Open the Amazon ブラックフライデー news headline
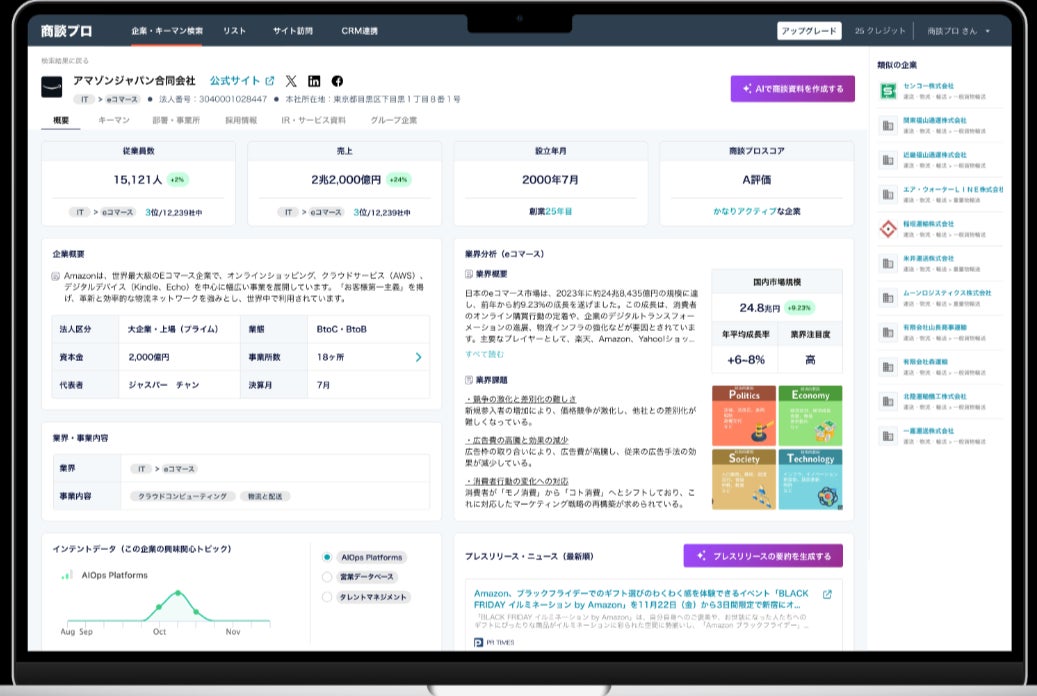Image resolution: width=1037 pixels, height=696 pixels. click(641, 599)
